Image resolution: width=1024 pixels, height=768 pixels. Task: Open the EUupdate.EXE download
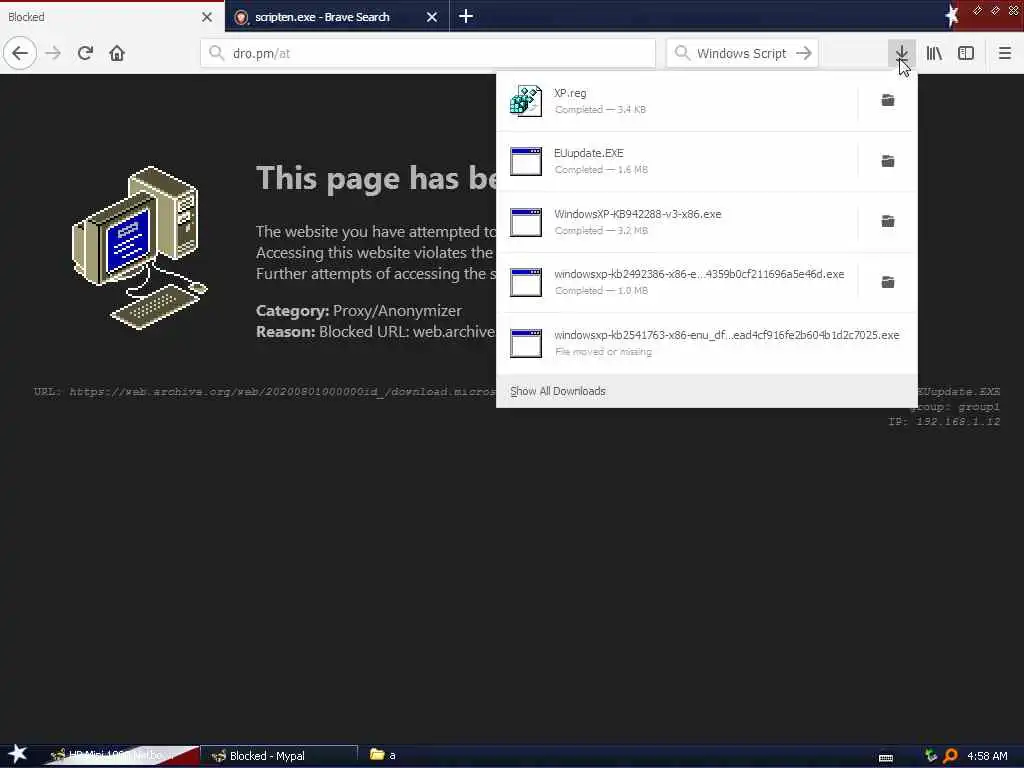point(676,161)
